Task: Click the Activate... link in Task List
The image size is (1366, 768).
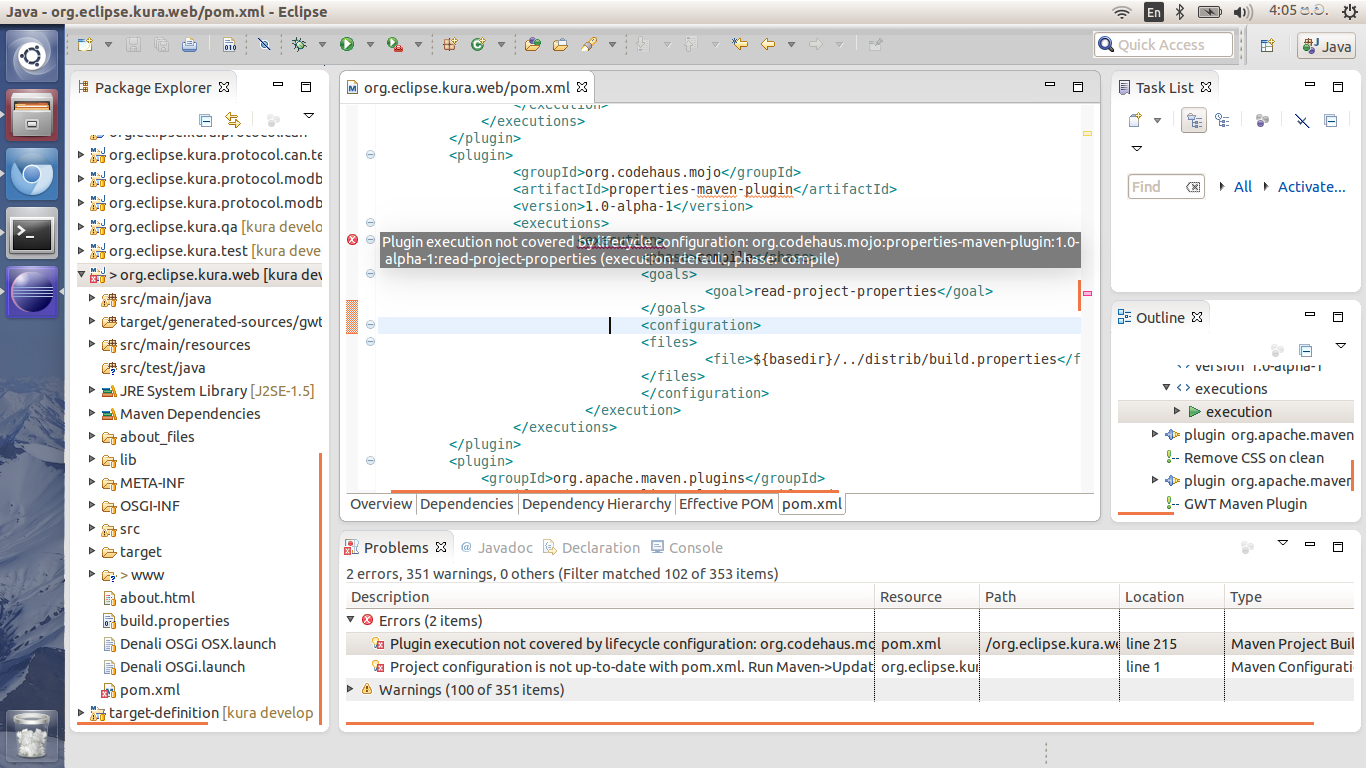Action: click(1311, 187)
